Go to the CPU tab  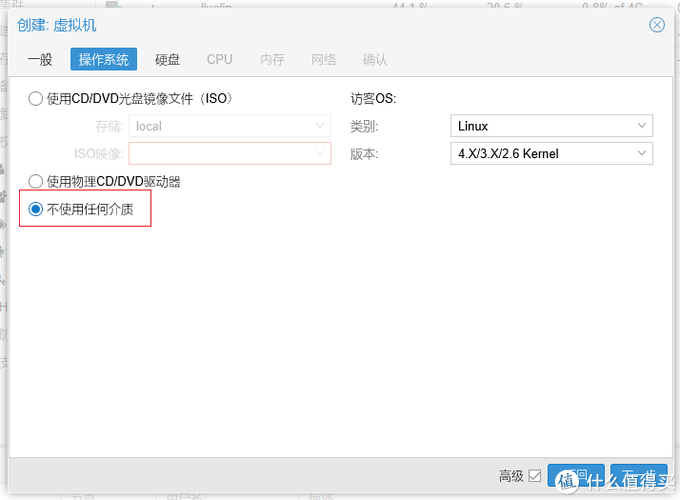coord(219,59)
